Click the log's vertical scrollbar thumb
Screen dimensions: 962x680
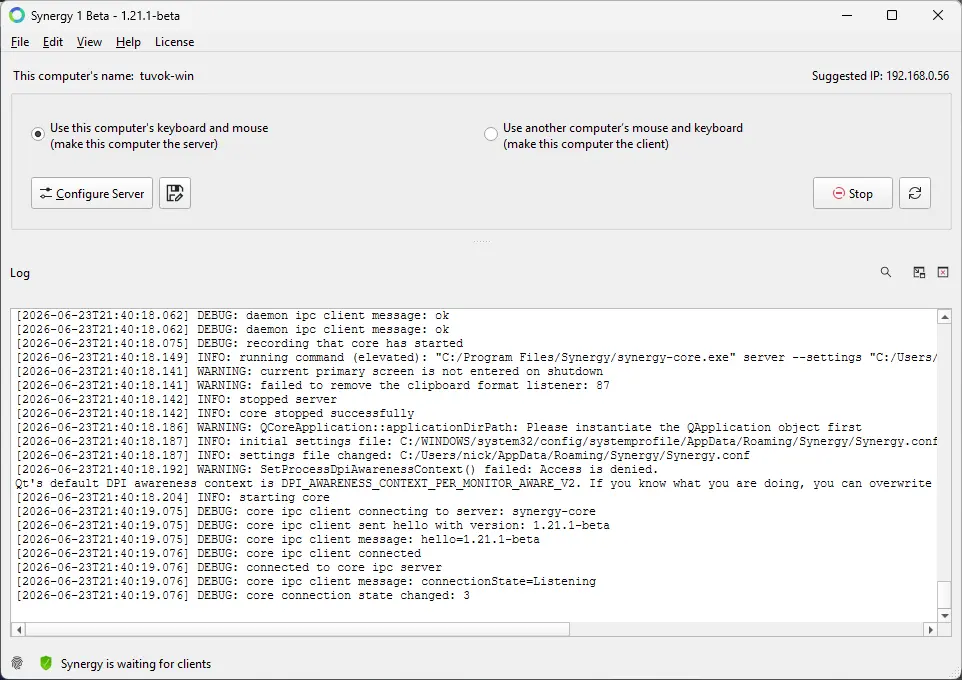(x=945, y=594)
